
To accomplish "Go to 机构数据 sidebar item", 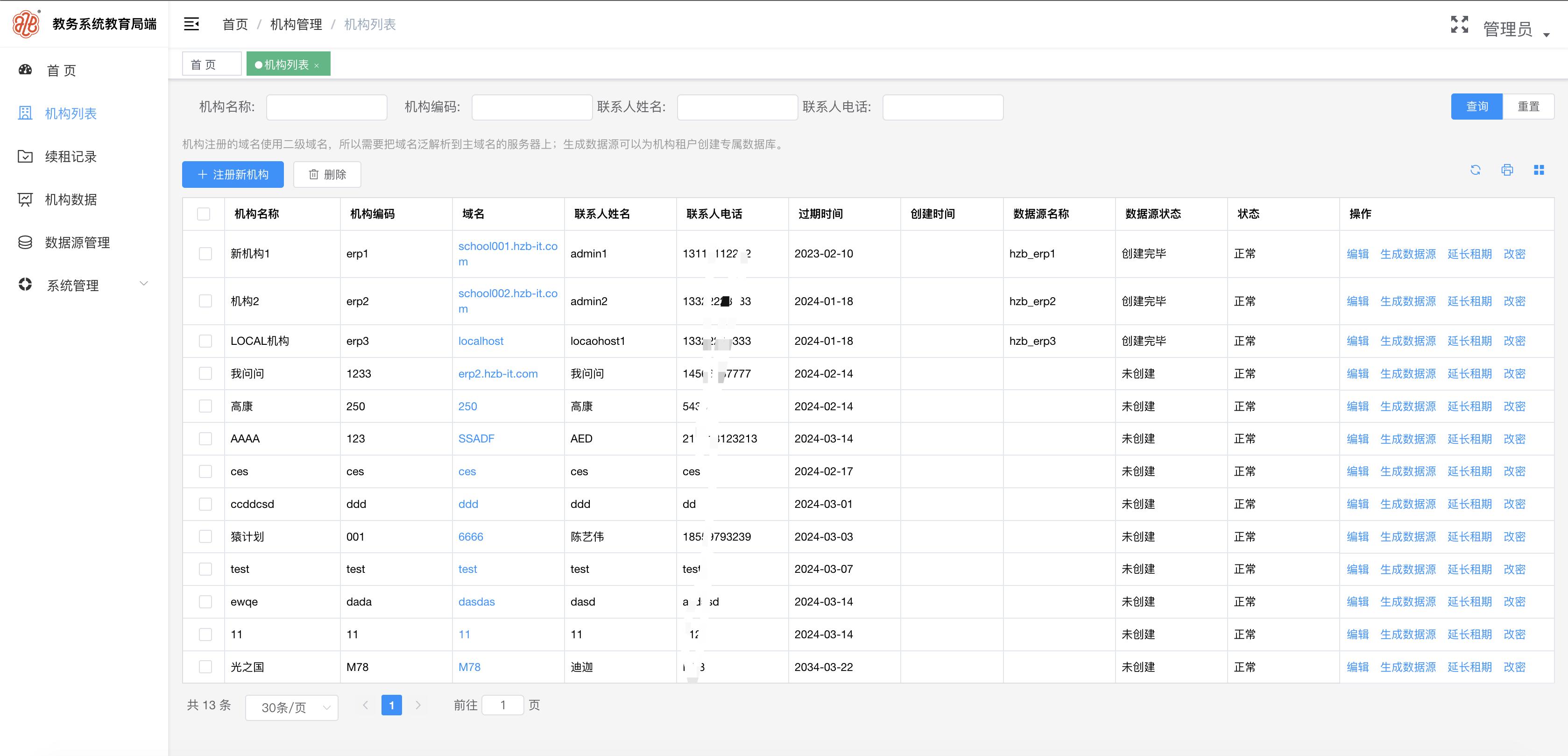I will point(71,200).
